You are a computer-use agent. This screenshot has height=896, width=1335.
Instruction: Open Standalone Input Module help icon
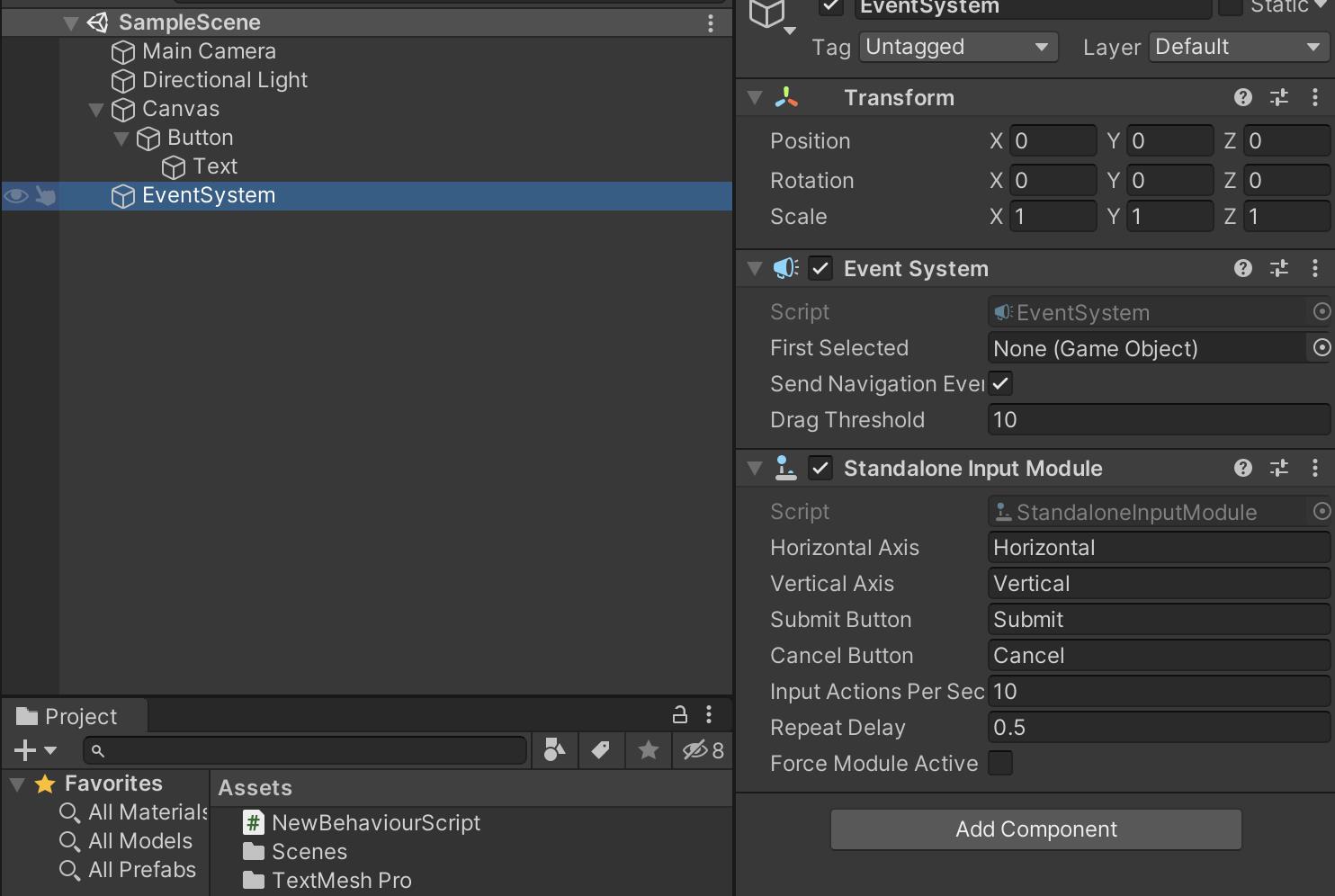(x=1243, y=468)
